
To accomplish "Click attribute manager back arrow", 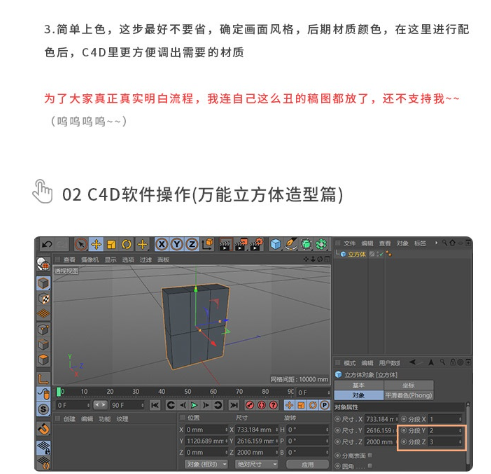I will (x=413, y=362).
